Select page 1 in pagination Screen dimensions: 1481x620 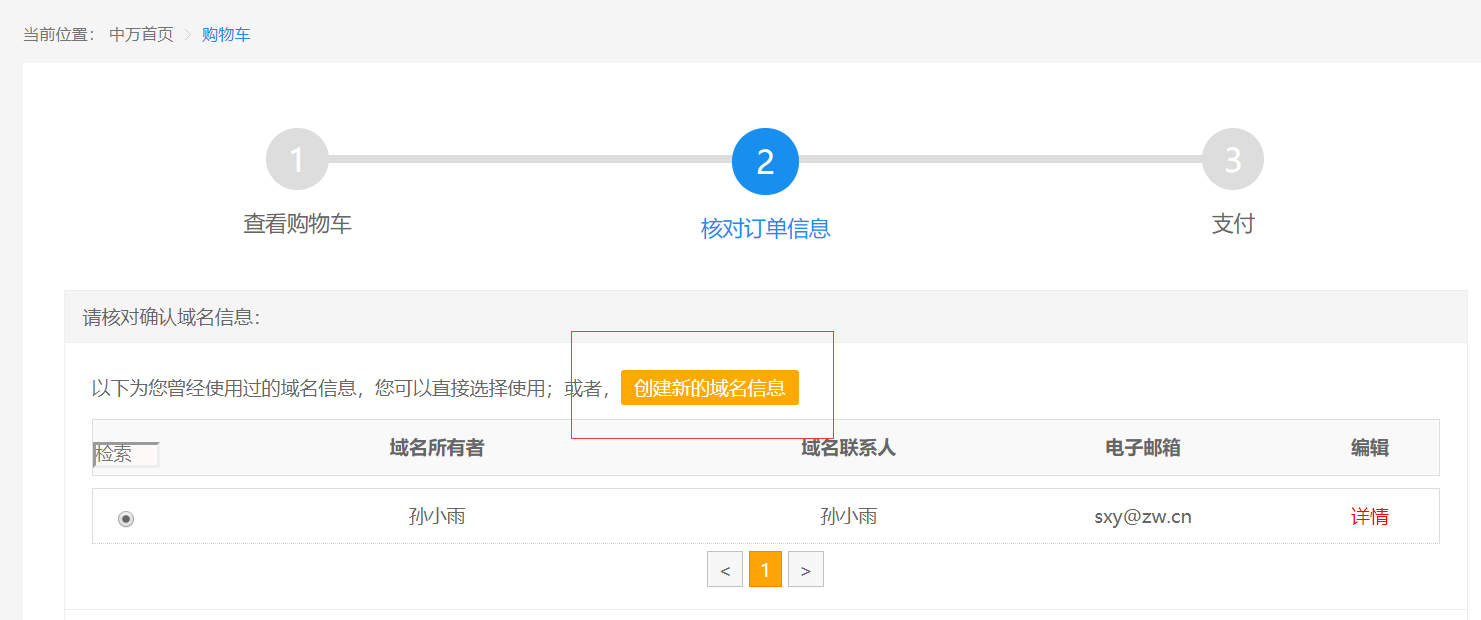[x=765, y=569]
